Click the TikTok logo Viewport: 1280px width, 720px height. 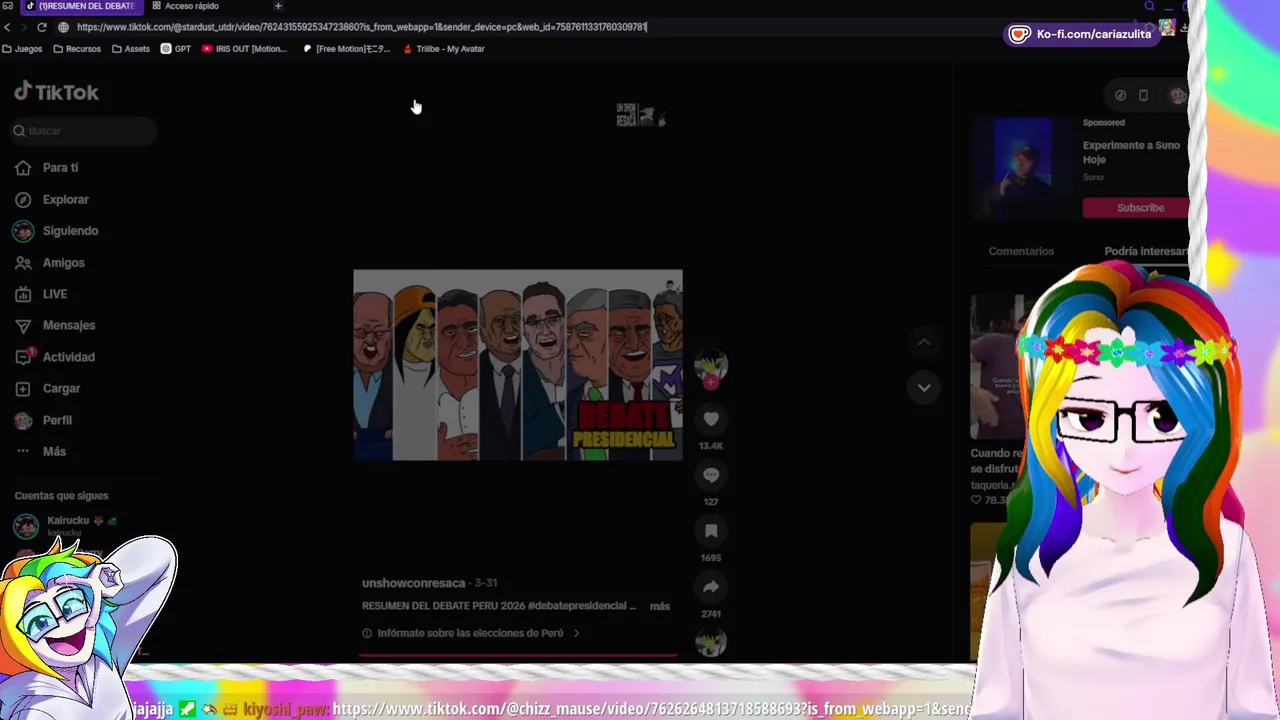pos(56,92)
